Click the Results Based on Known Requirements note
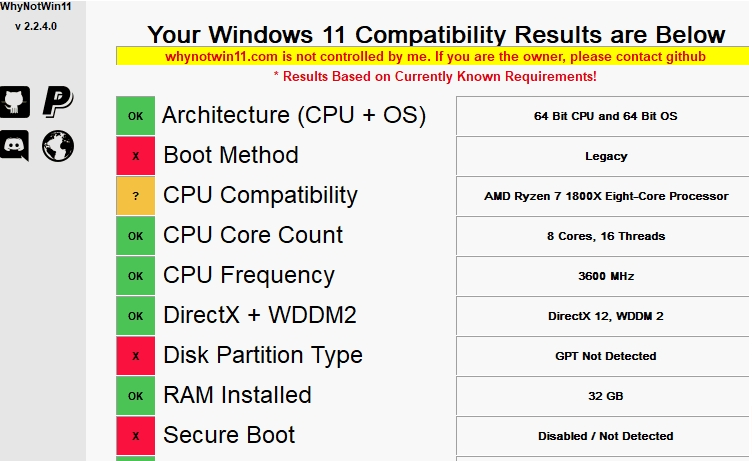This screenshot has width=752, height=461. pyautogui.click(x=435, y=76)
